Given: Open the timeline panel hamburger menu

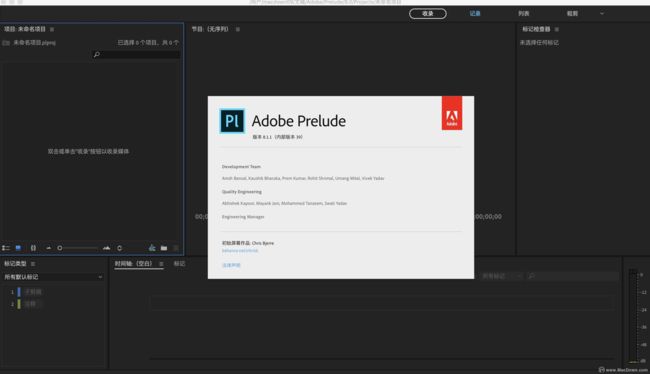Looking at the screenshot, I should coord(161,264).
